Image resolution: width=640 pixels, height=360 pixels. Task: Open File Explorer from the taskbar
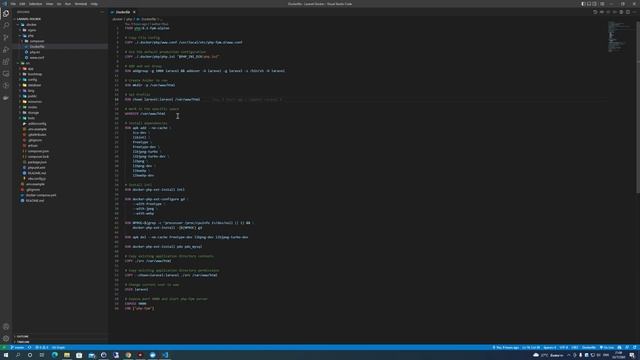(x=67, y=355)
